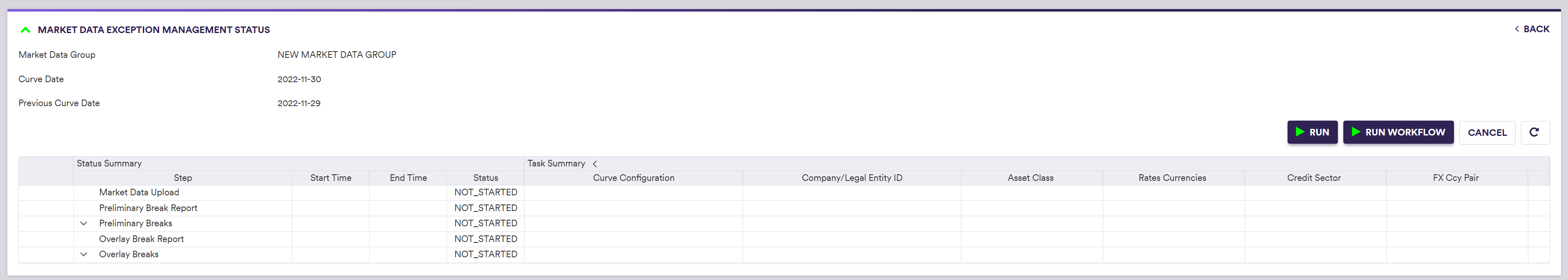
Task: Click the Start Time column header
Action: 330,178
